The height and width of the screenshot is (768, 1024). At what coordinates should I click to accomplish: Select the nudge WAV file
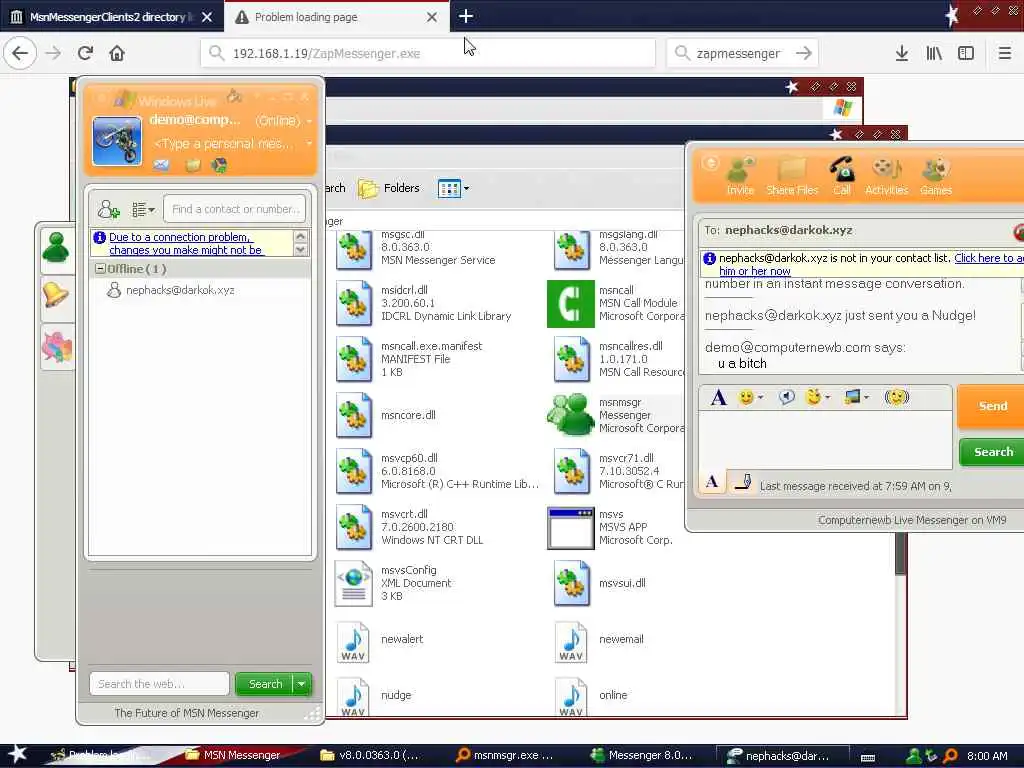click(374, 696)
